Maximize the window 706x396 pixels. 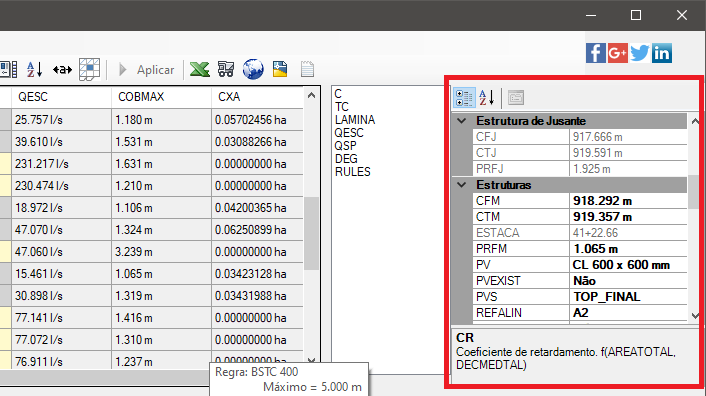[636, 15]
